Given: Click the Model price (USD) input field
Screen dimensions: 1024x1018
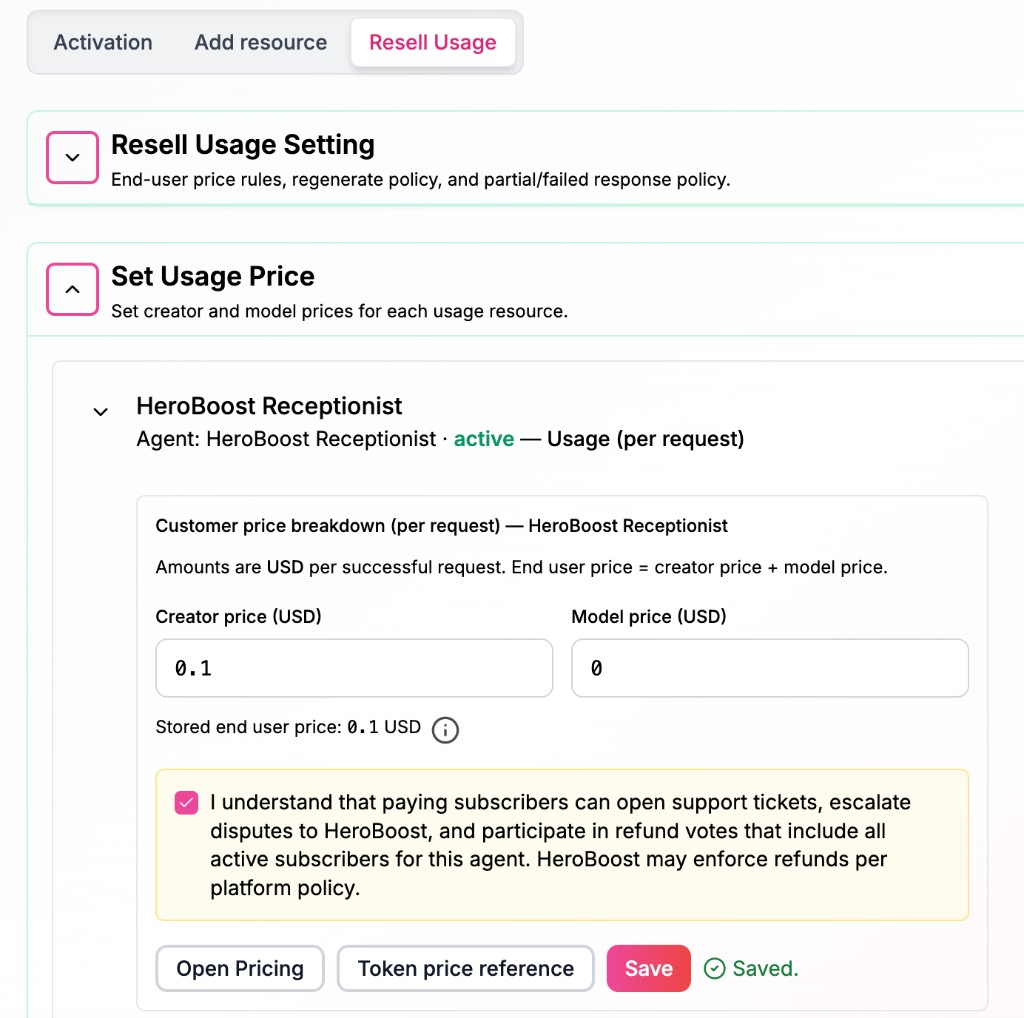Looking at the screenshot, I should click(769, 668).
